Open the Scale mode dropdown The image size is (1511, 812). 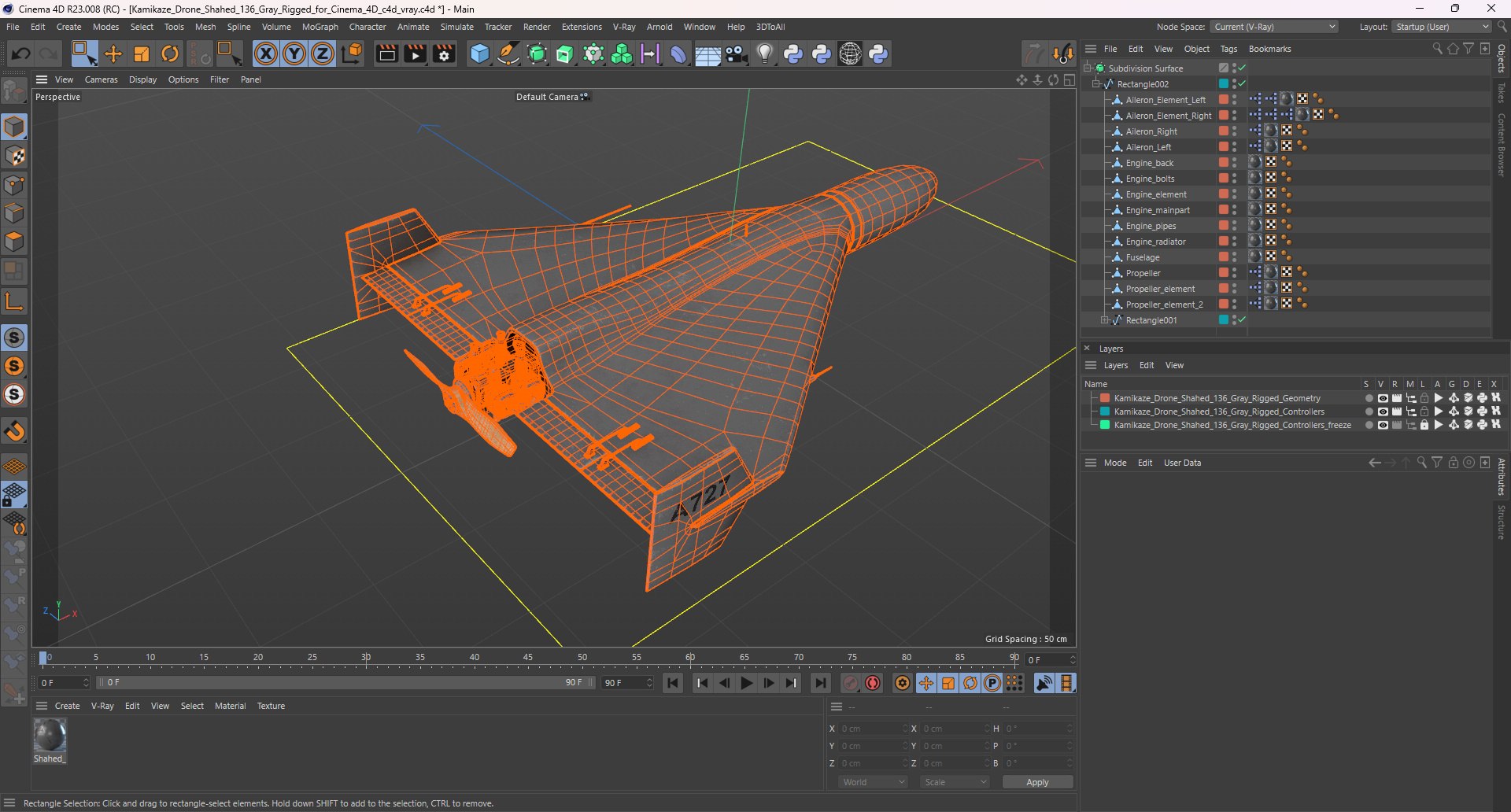[x=955, y=782]
